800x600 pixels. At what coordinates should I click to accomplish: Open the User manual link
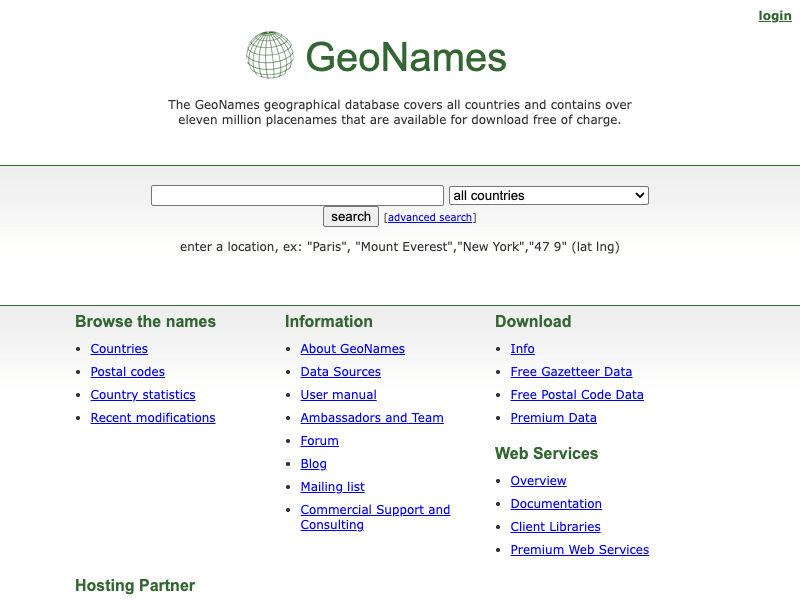pyautogui.click(x=339, y=394)
